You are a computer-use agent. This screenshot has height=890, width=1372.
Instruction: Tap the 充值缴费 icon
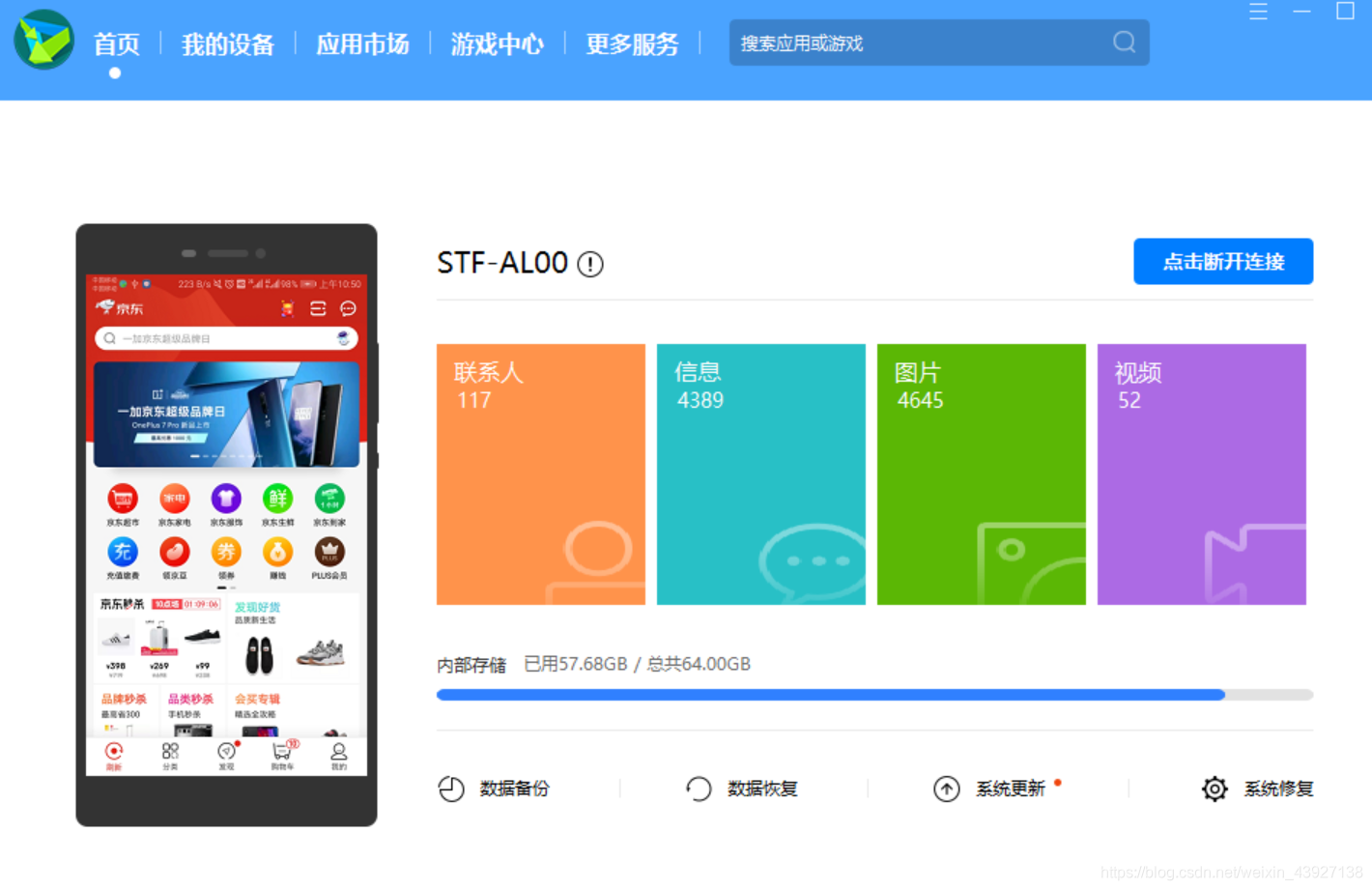point(123,553)
